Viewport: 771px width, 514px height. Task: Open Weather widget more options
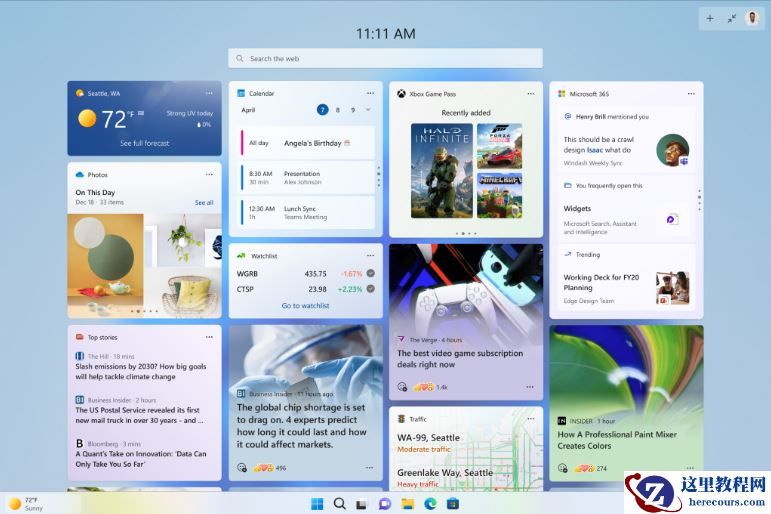(209, 93)
